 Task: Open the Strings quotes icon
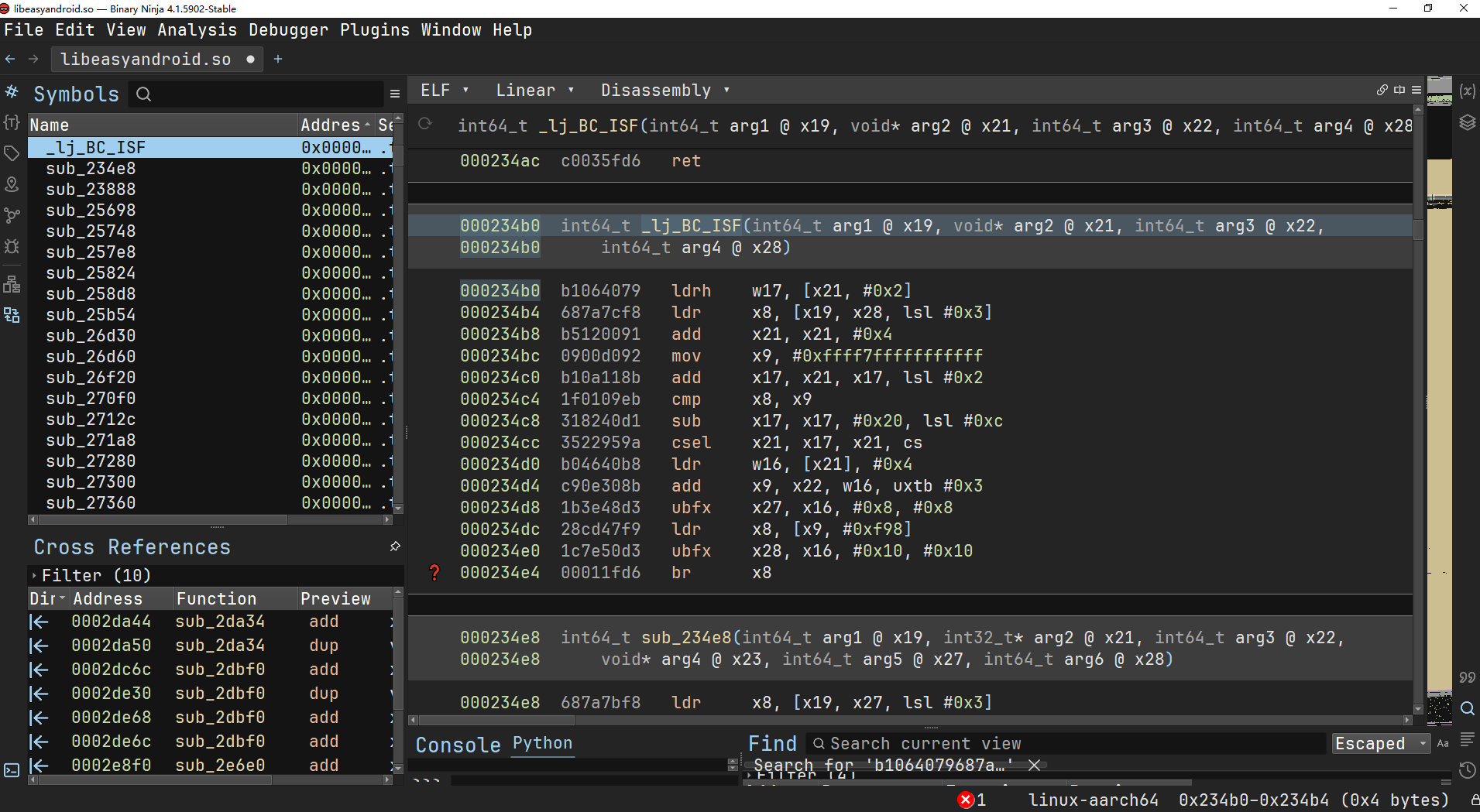coord(1467,677)
